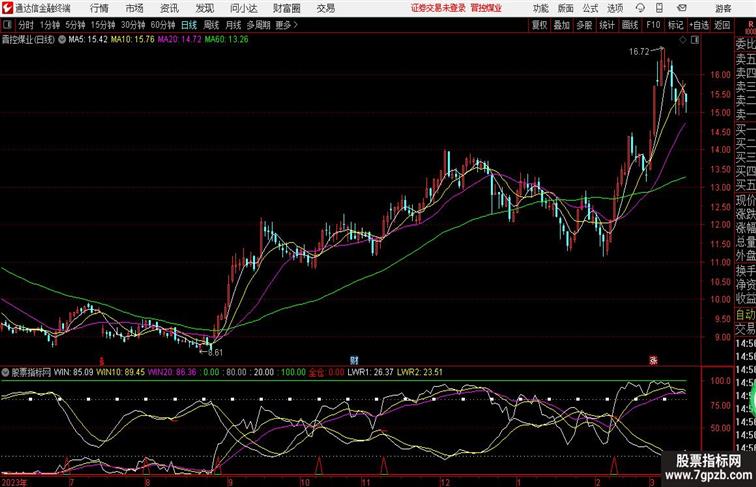Click the purple MA20: 14.72 label
The width and height of the screenshot is (756, 487).
[x=179, y=40]
